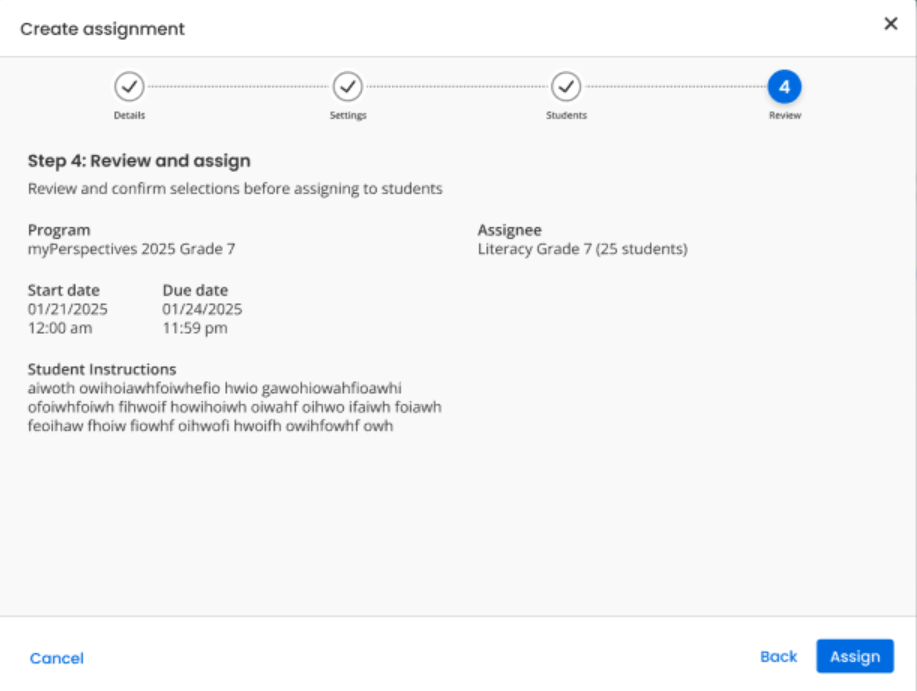
Task: Click the Student Instructions text block
Action: coord(235,407)
